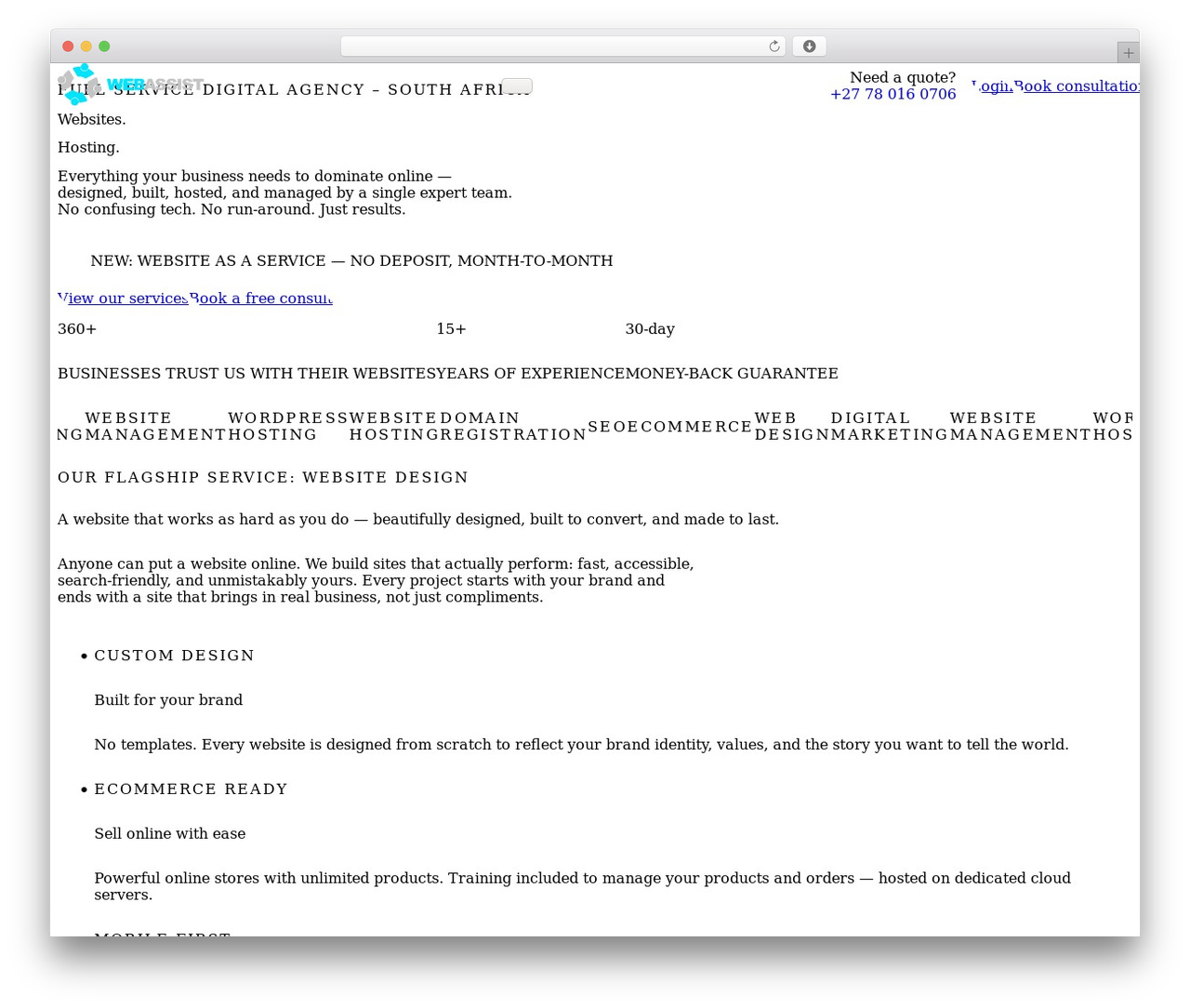Click the Hosting. headline text

88,148
